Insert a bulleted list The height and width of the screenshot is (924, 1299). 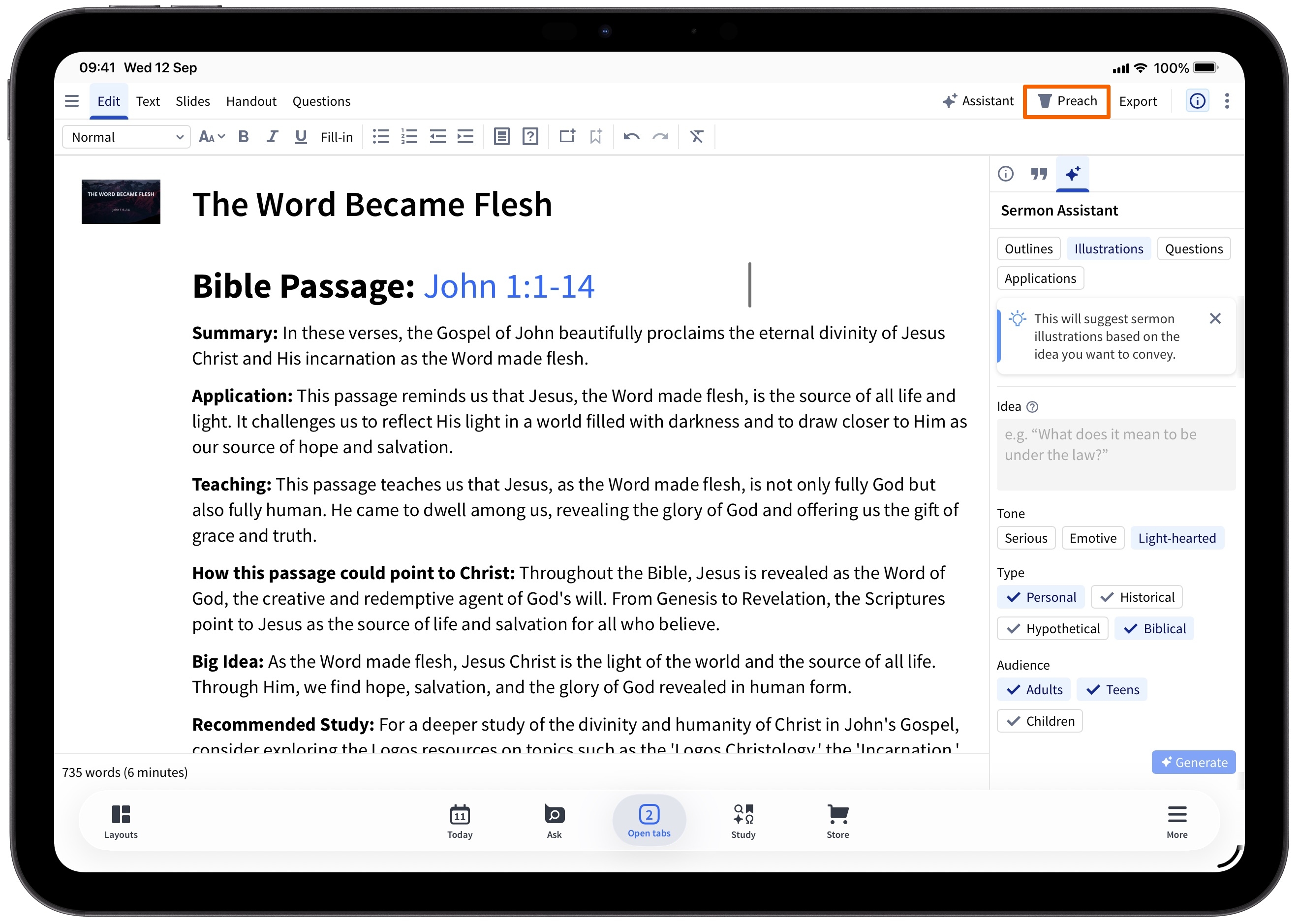[381, 137]
